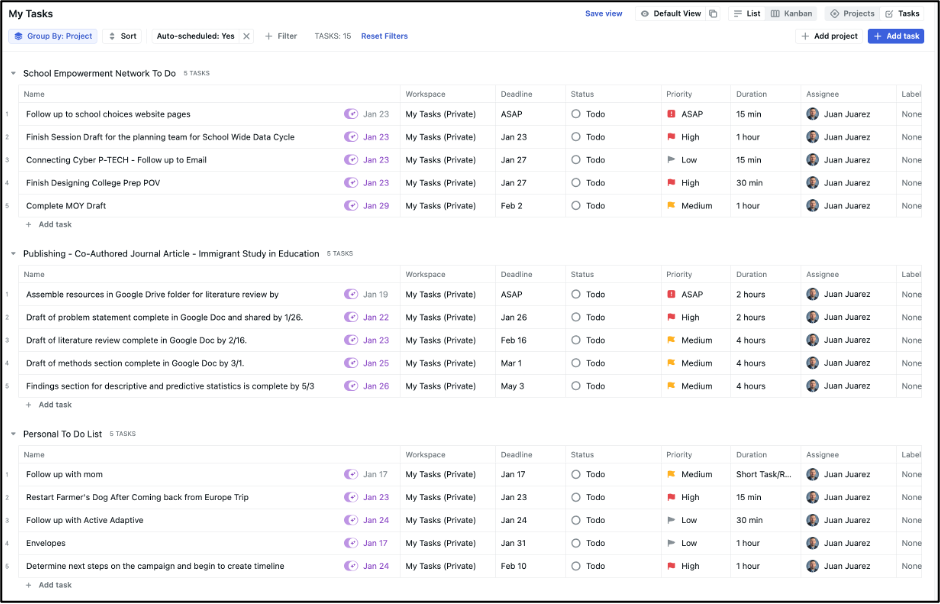Click the blue Add task button
Viewport: 940px width, 604px height.
[x=895, y=36]
